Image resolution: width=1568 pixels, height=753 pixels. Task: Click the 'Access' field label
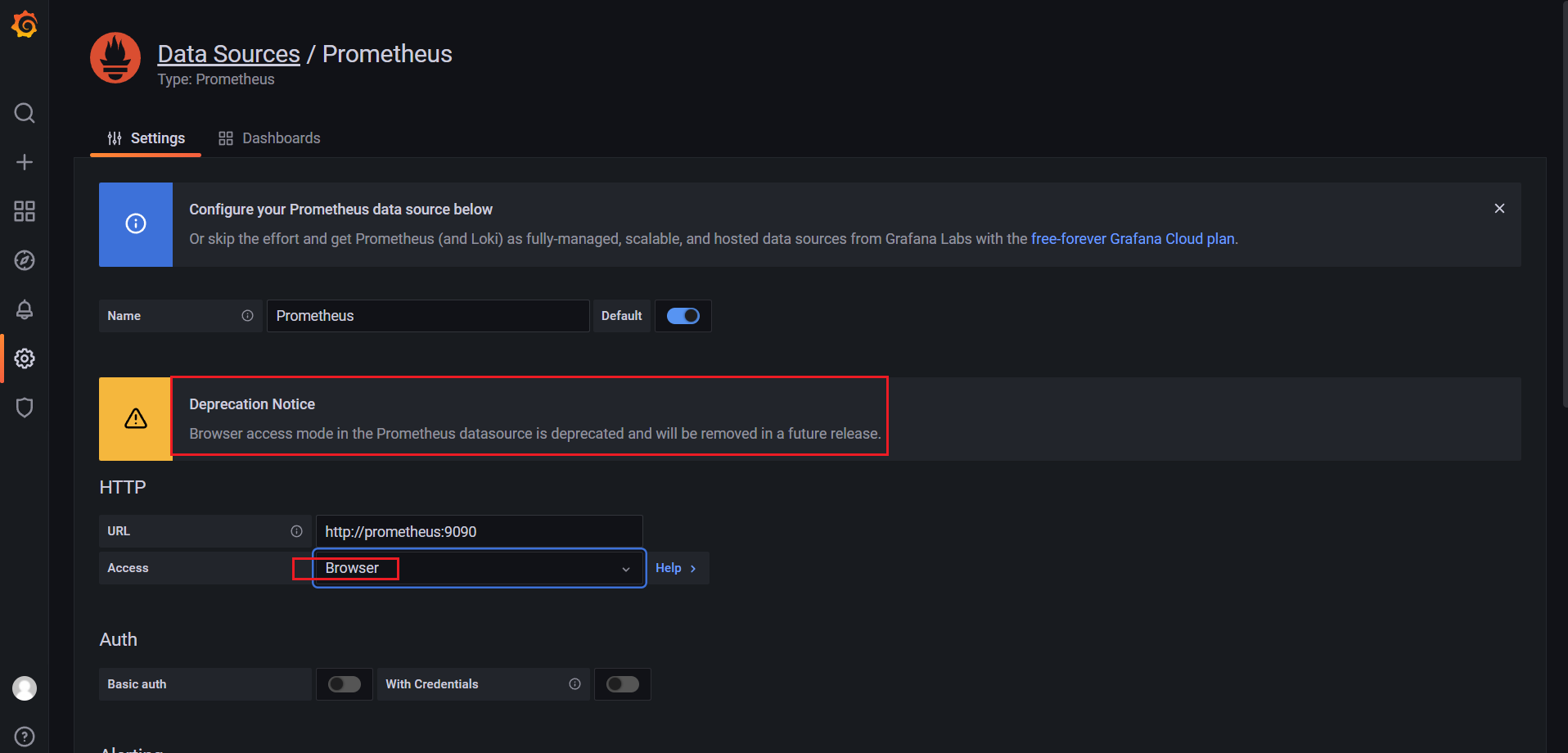click(x=128, y=568)
